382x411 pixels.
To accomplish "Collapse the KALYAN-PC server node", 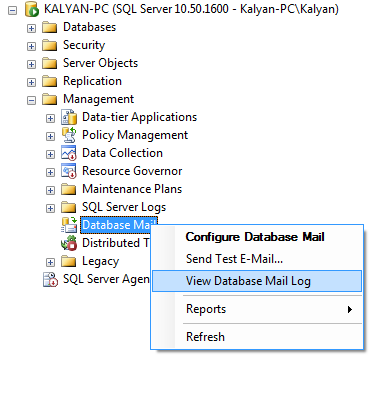I will 12,11.
